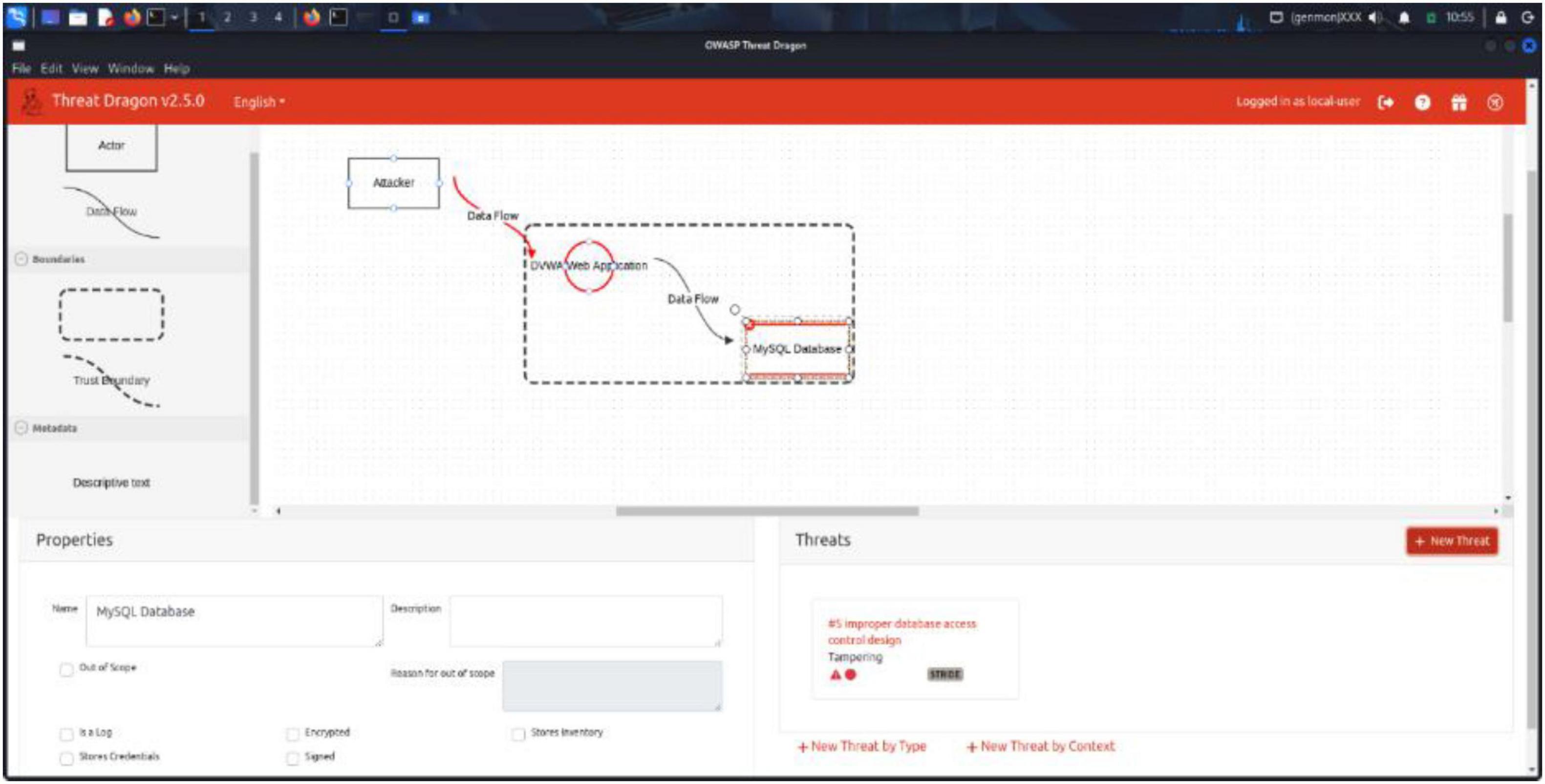This screenshot has width=1545, height=784.
Task: Enable the Signed checkbox
Action: (x=293, y=758)
